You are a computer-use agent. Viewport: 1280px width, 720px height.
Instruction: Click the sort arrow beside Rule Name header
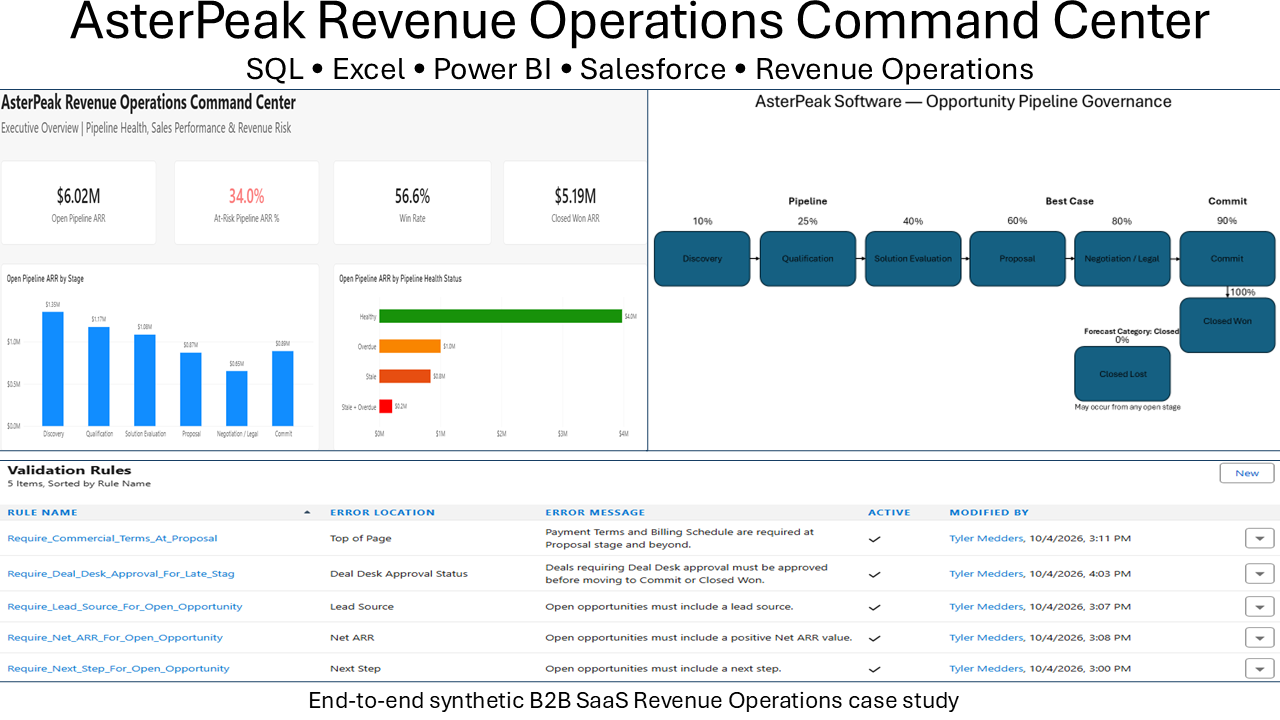point(307,512)
